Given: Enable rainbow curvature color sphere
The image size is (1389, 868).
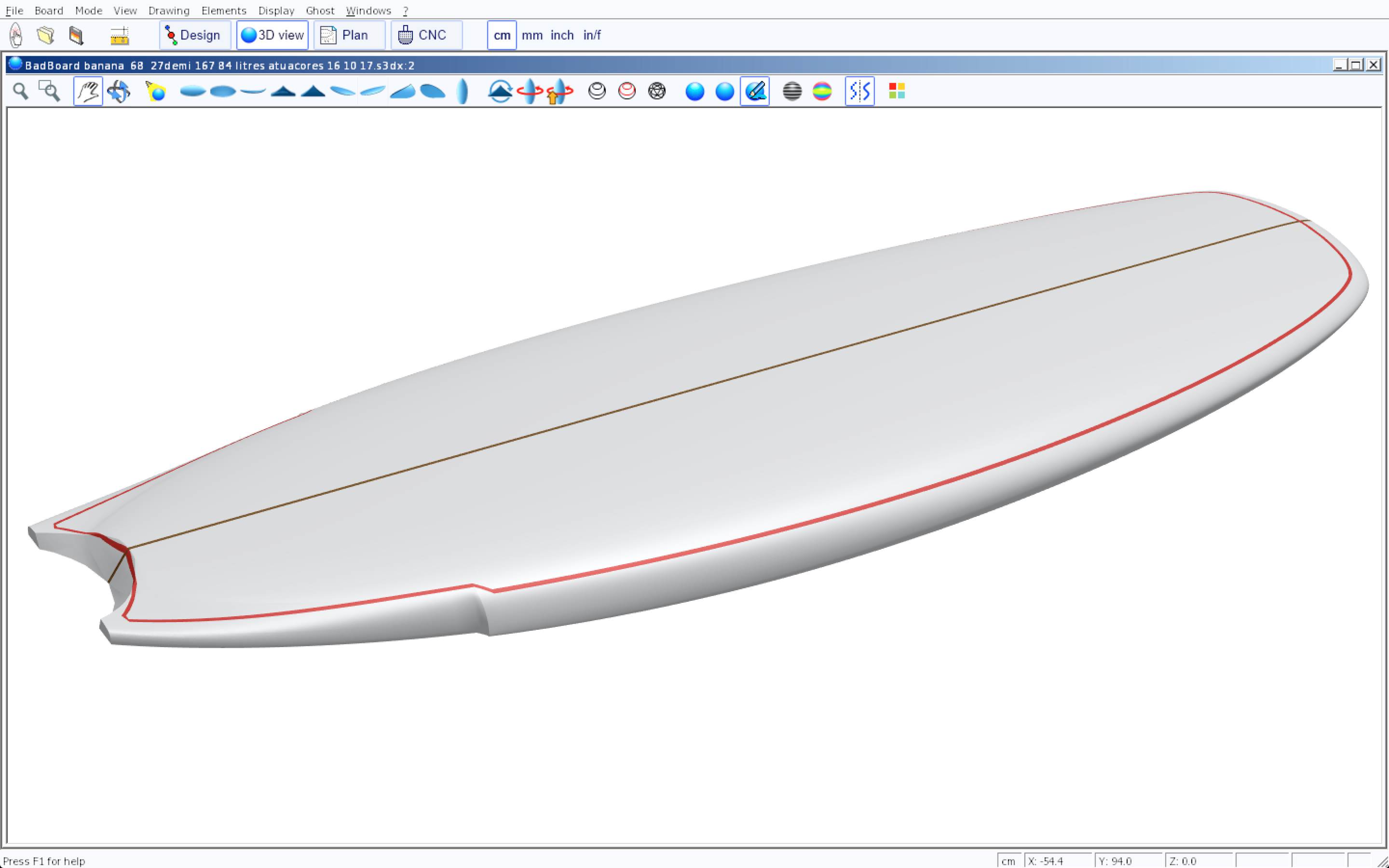Looking at the screenshot, I should coord(822,91).
